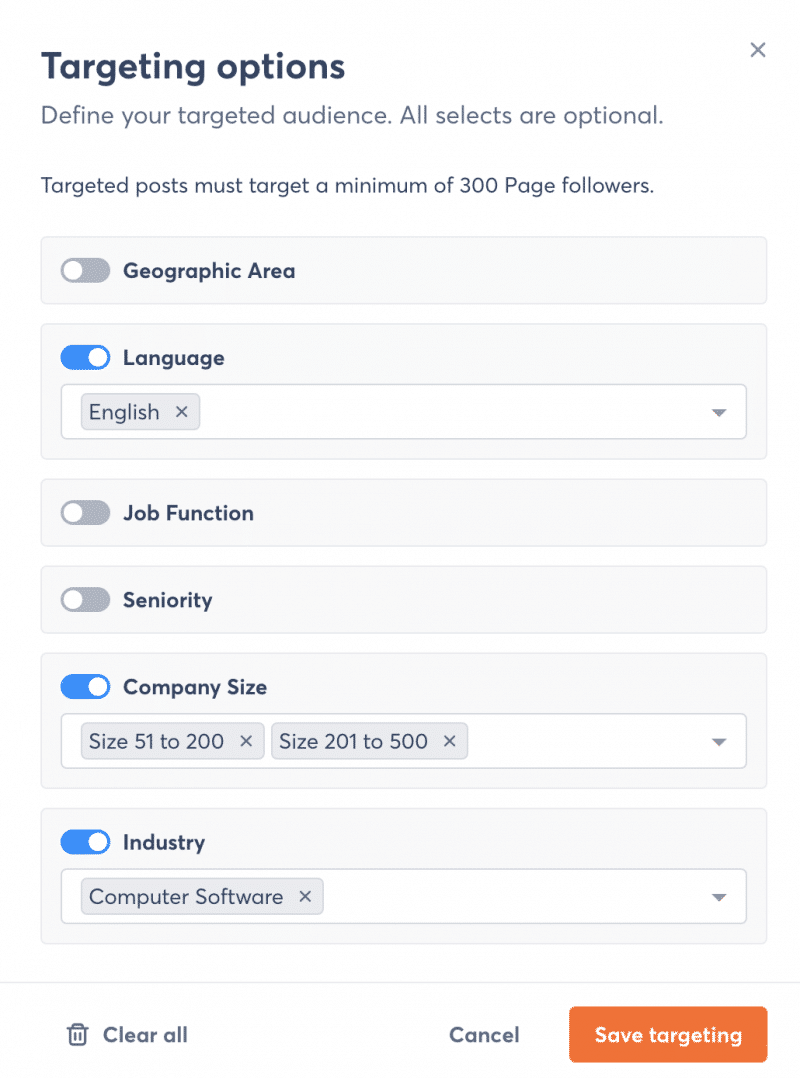800x1078 pixels.
Task: Disable the Company Size toggle
Action: (x=85, y=687)
